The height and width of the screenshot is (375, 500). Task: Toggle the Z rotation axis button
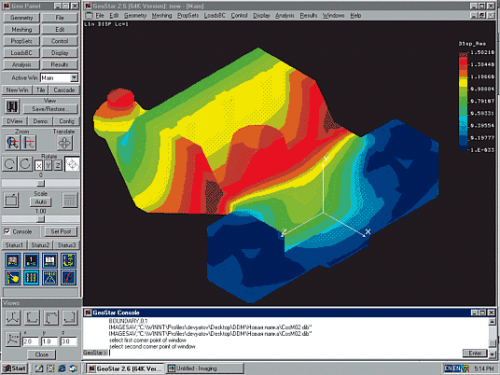pos(58,165)
